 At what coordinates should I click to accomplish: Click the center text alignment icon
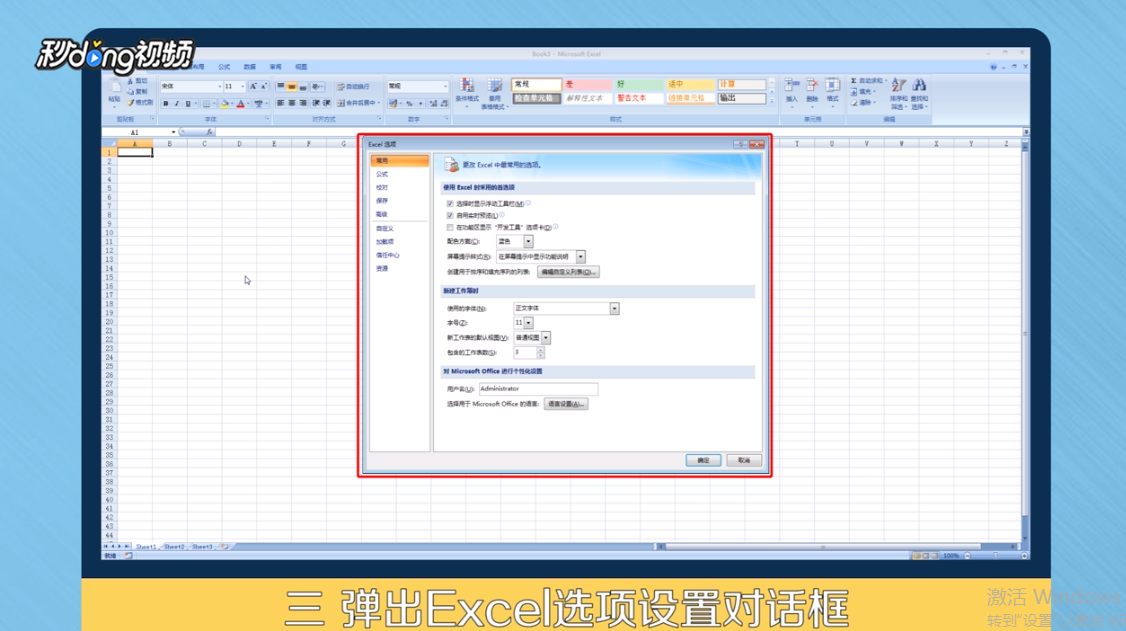pyautogui.click(x=292, y=103)
